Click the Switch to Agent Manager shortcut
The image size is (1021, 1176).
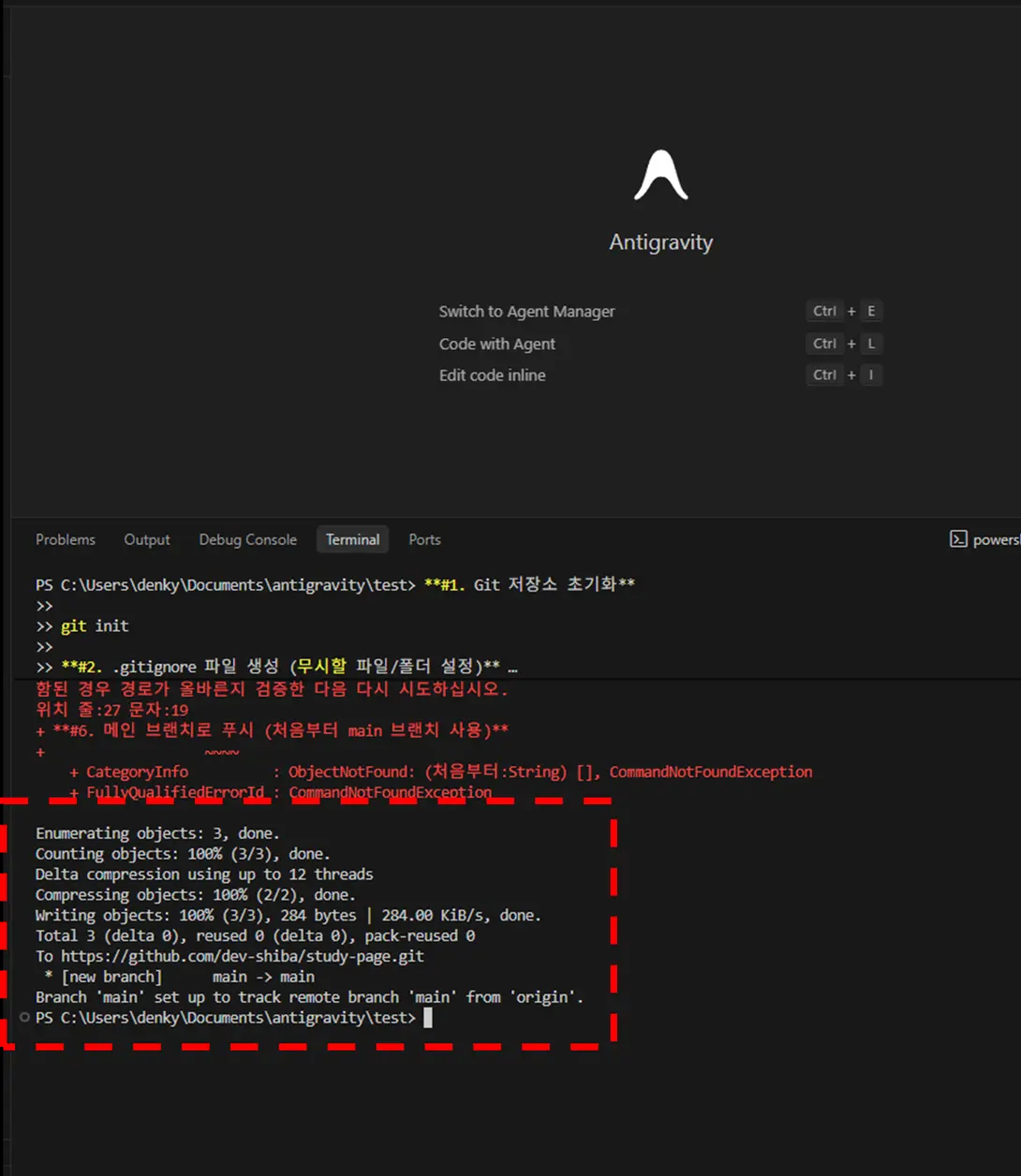[x=526, y=311]
